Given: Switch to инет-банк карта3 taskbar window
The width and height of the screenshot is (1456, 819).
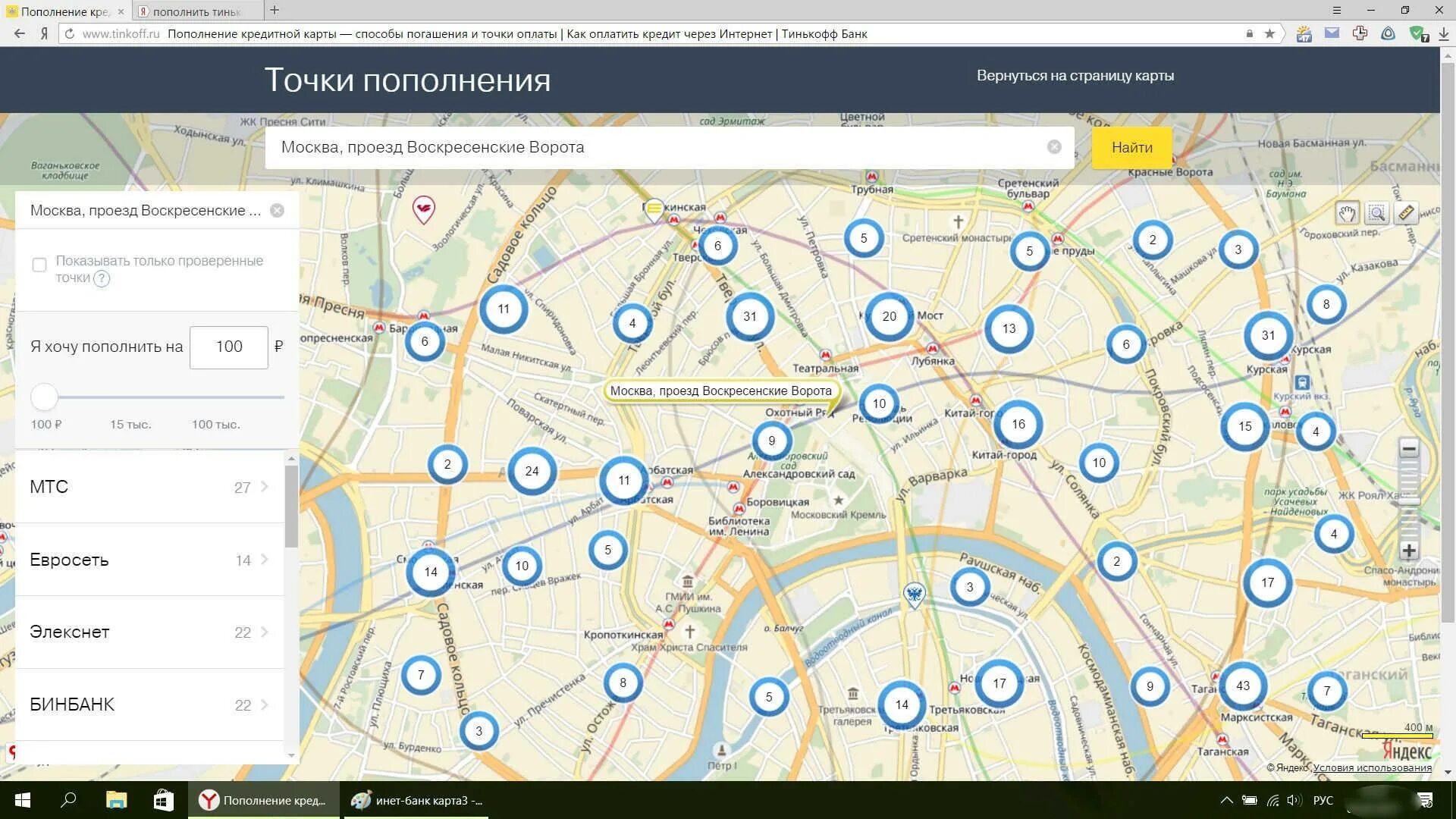Looking at the screenshot, I should [417, 800].
